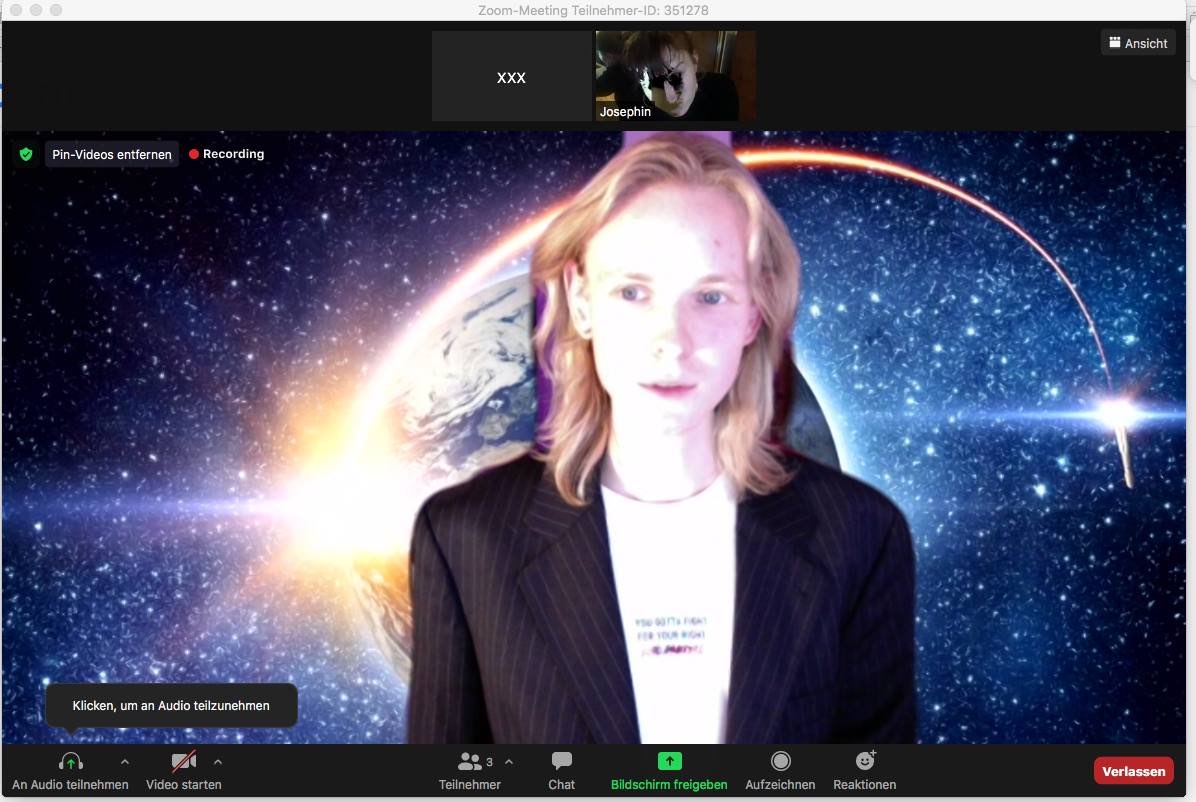Start recording with the Aufzeichnen button
The width and height of the screenshot is (1196, 802).
[780, 771]
